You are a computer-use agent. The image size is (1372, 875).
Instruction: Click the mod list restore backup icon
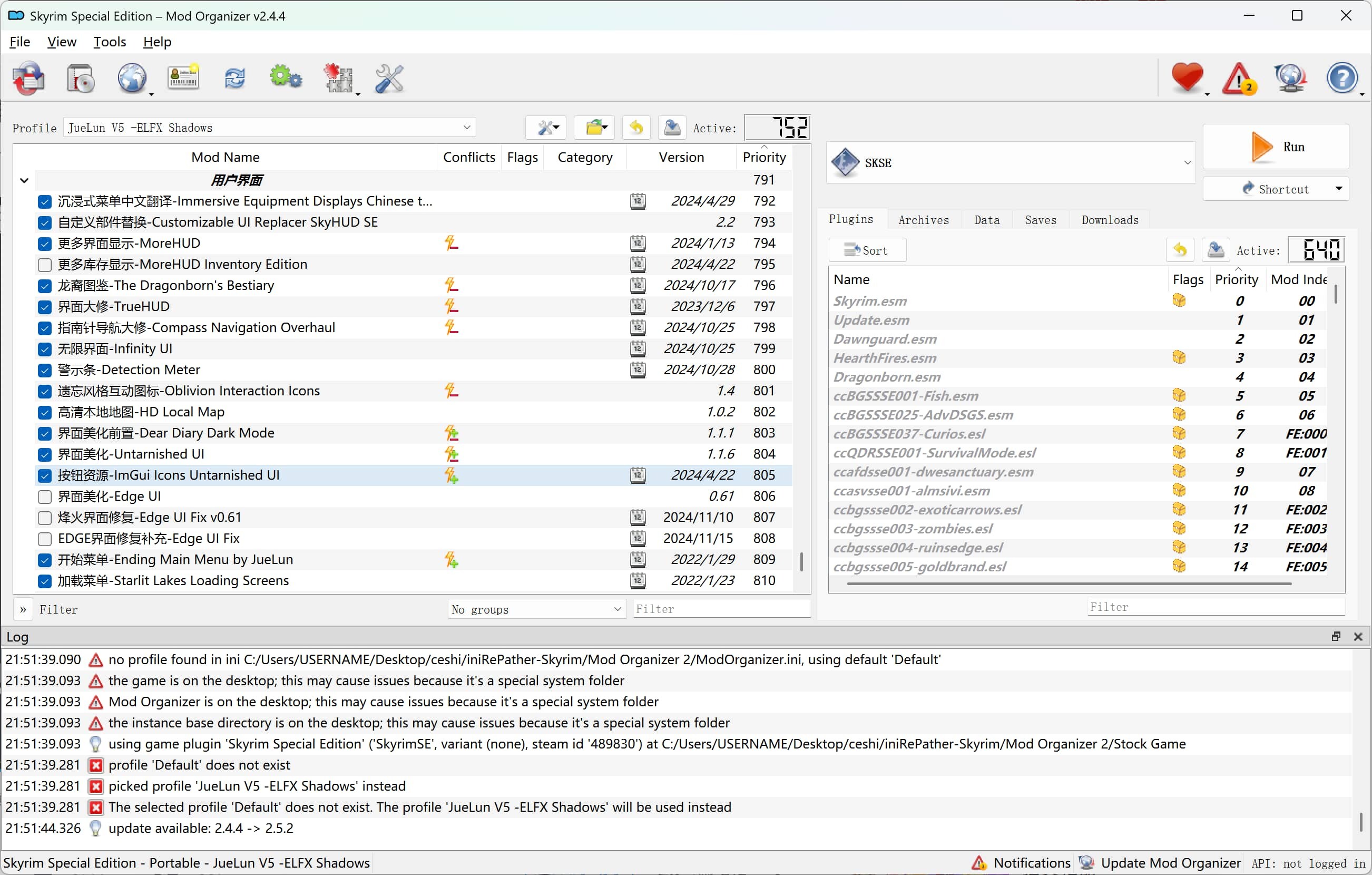coord(636,128)
